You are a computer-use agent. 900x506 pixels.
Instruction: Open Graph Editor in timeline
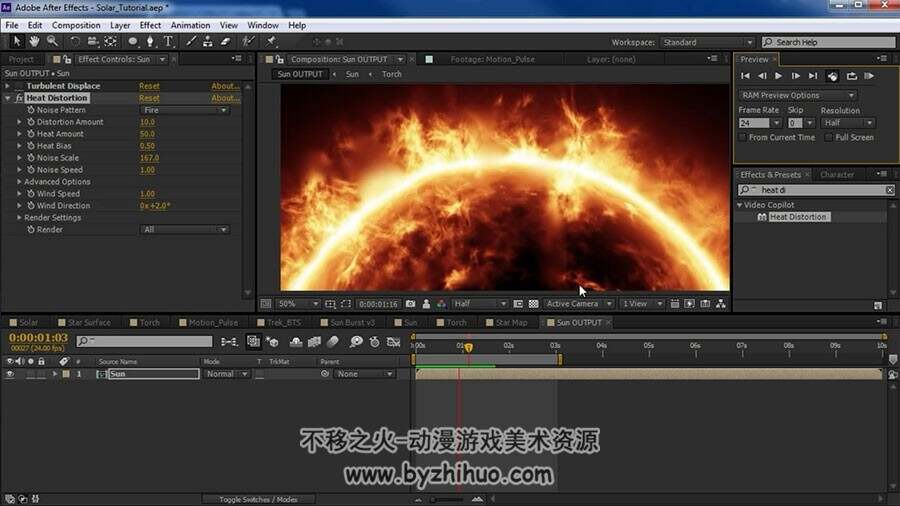tap(393, 341)
